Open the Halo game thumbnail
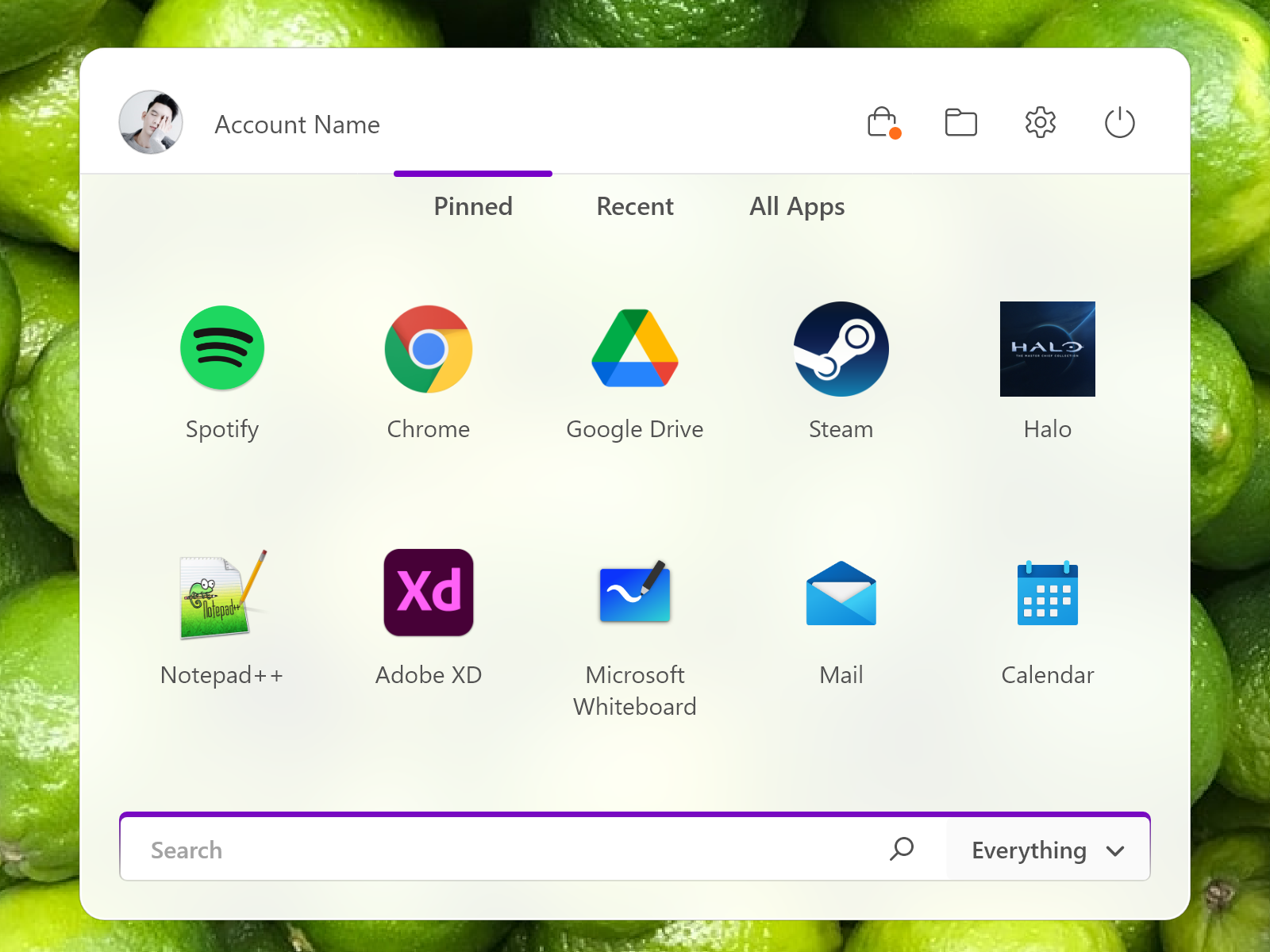 tap(1048, 349)
